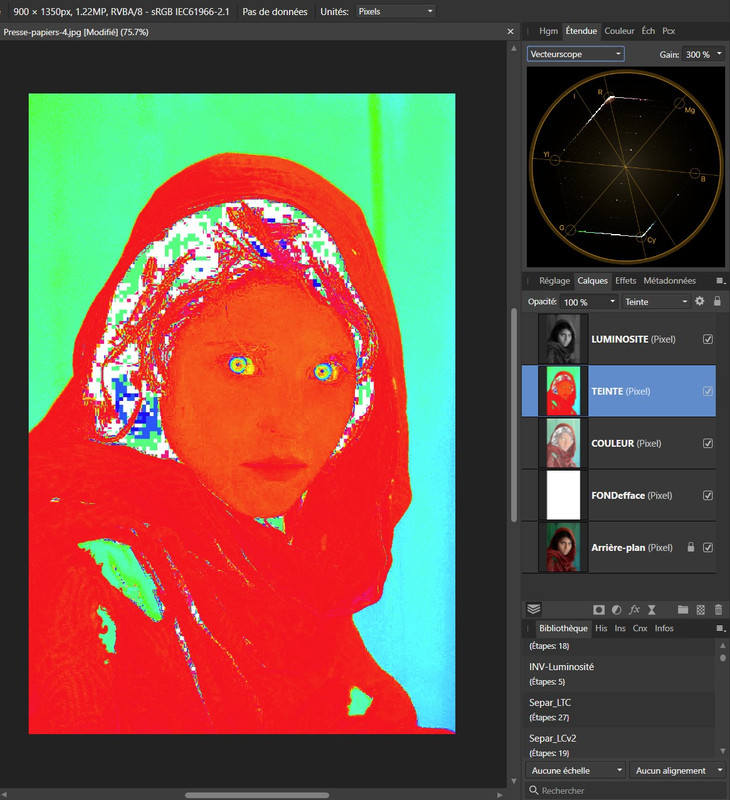Click the lock icon on Arrière-plan layer

point(691,547)
